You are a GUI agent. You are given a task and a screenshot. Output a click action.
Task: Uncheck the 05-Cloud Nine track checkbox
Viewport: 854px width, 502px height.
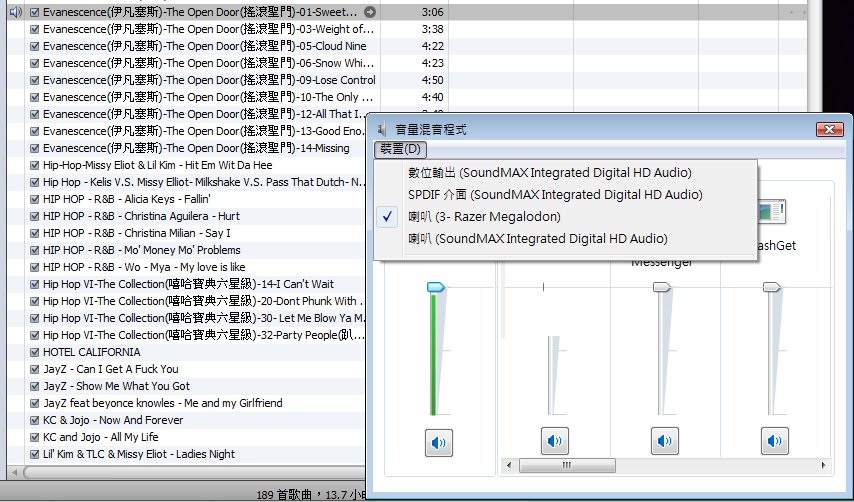point(35,46)
